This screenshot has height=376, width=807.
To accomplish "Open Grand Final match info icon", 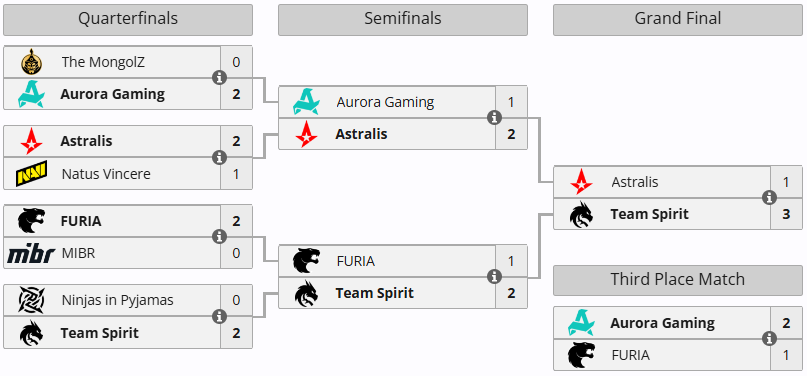I will [x=769, y=198].
